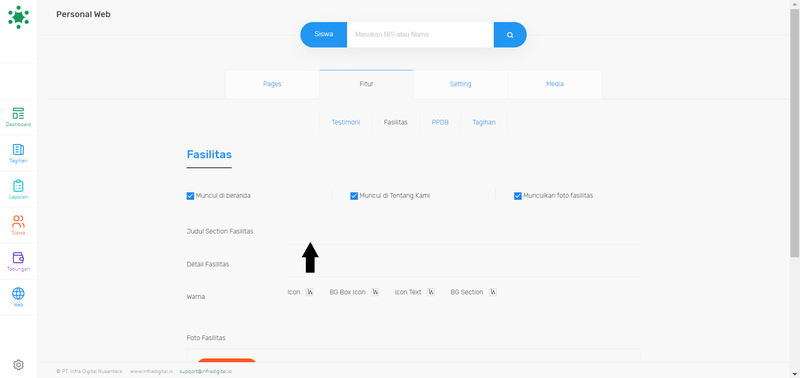Open the Icon Text color picker

(431, 292)
